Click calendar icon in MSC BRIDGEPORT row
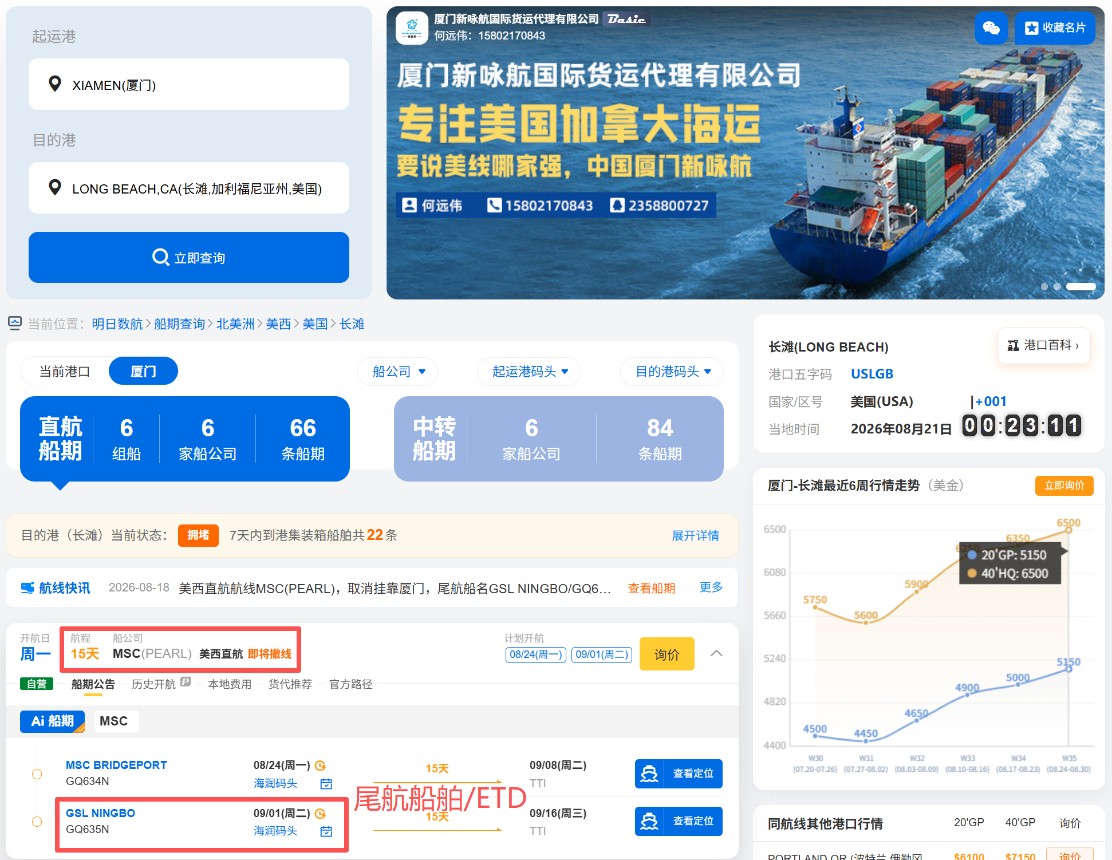This screenshot has width=1112, height=860. click(326, 783)
